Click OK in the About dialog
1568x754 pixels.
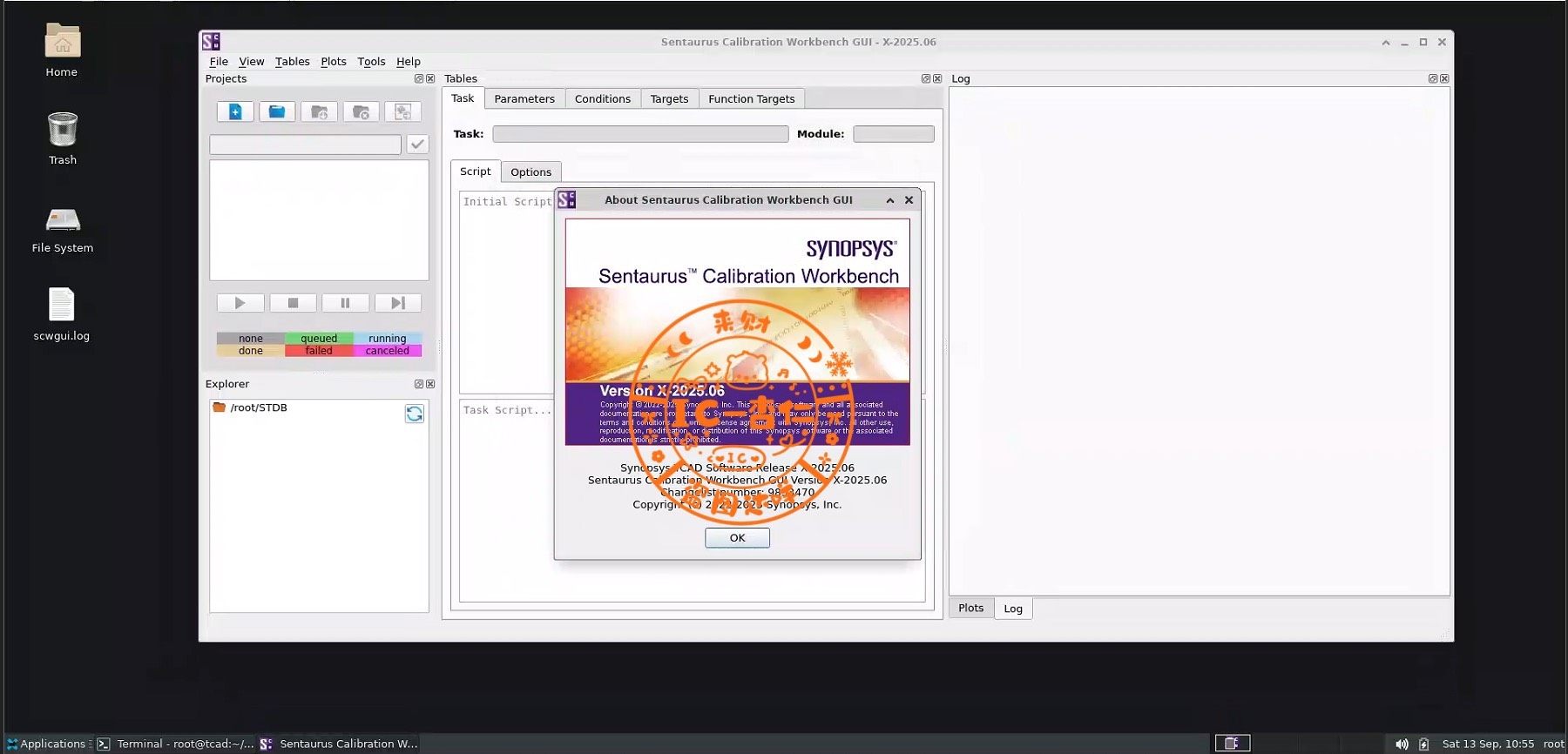click(738, 538)
